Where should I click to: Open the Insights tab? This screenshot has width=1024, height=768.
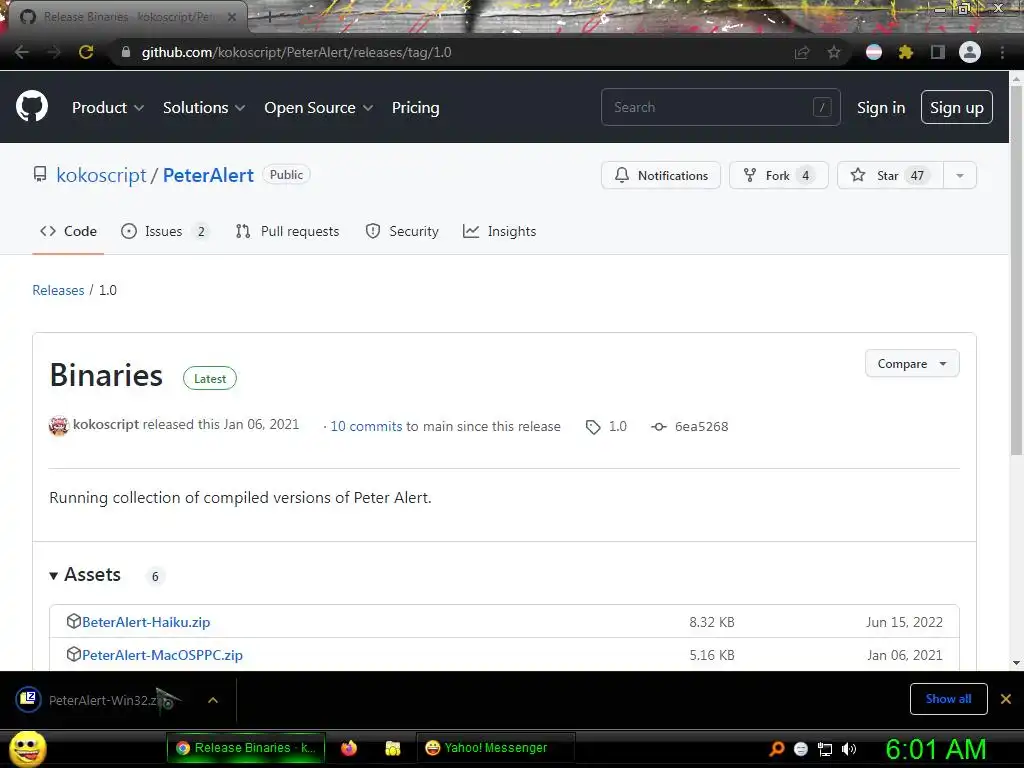(x=500, y=231)
